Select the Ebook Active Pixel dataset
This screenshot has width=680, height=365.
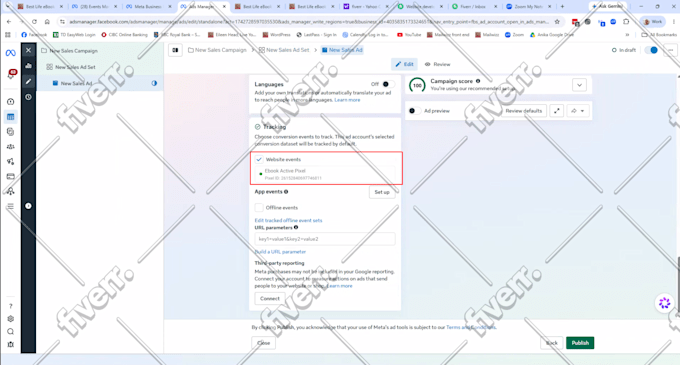pos(325,174)
